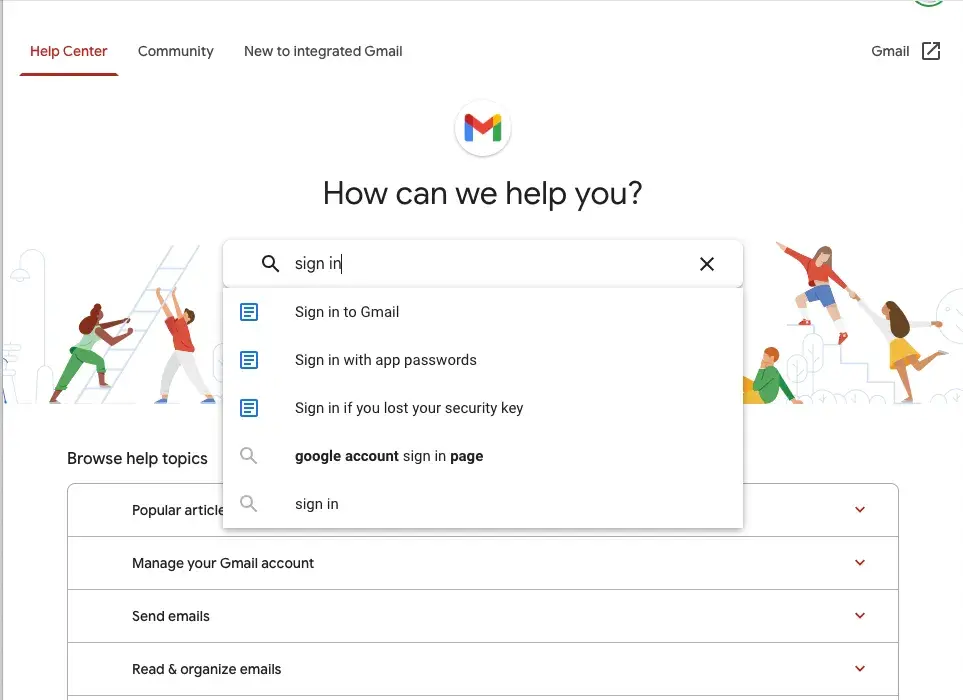Click the article icon for lost security key suggestion

[x=248, y=408]
